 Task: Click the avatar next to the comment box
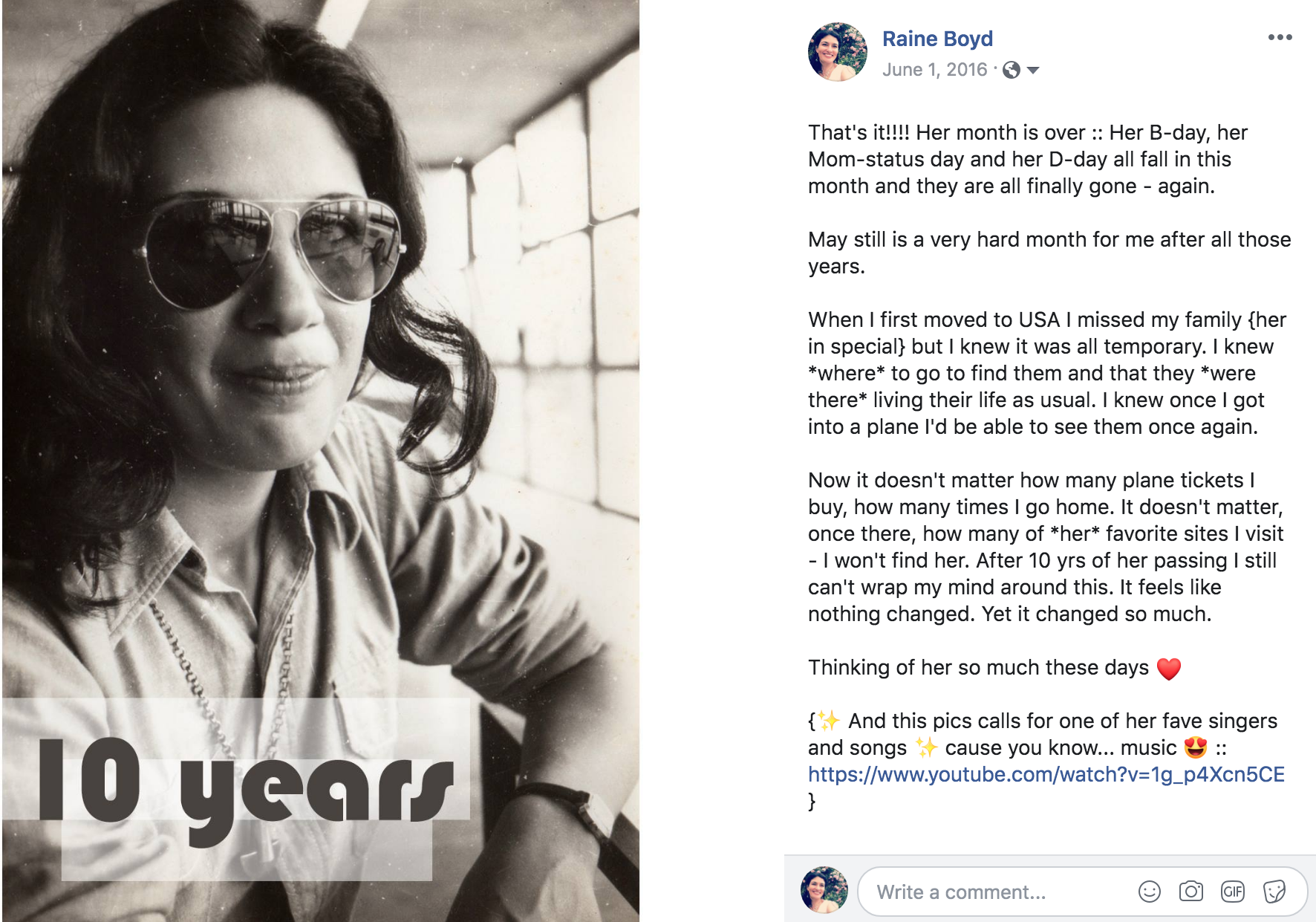tap(824, 890)
